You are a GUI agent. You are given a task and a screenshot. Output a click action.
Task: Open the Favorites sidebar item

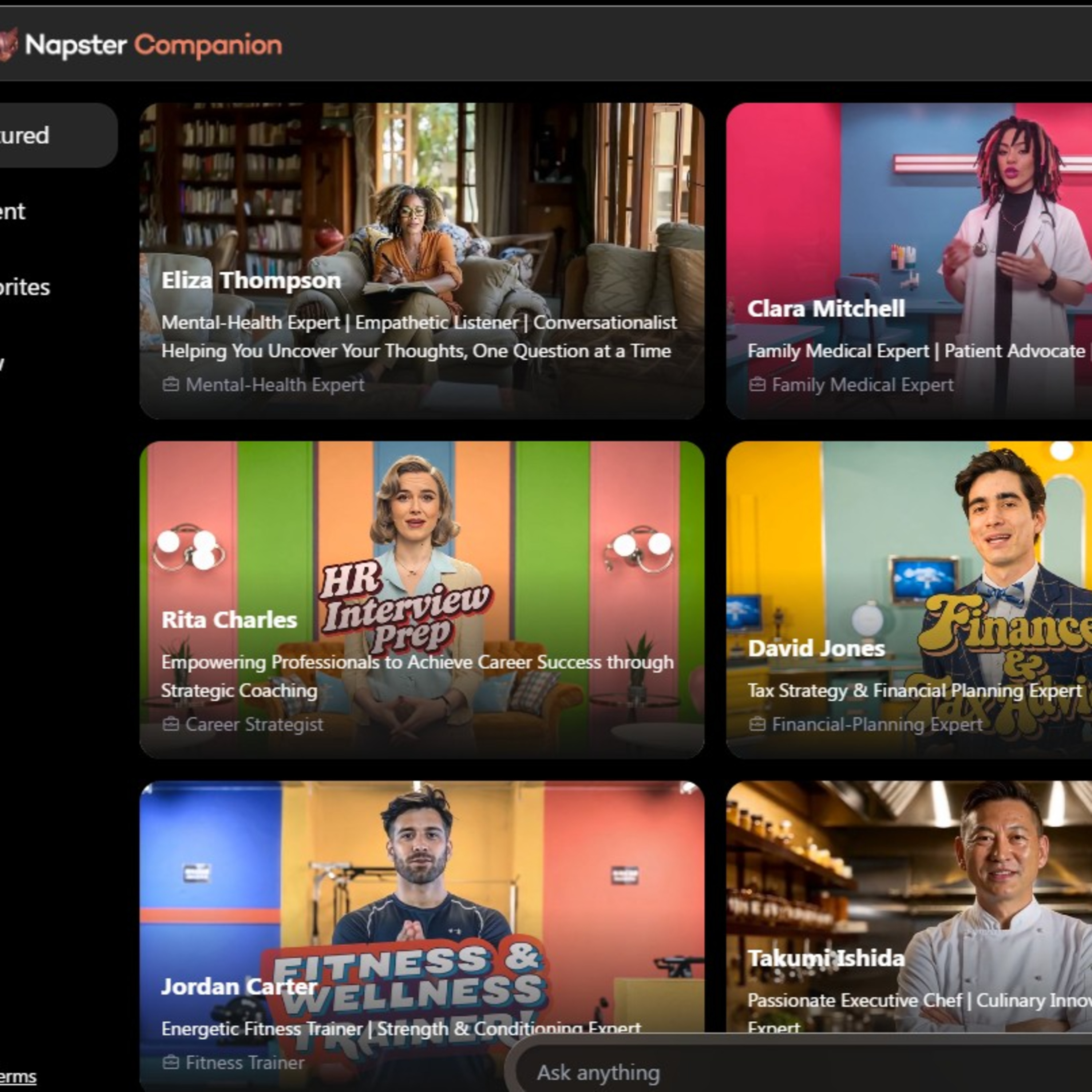pyautogui.click(x=25, y=287)
